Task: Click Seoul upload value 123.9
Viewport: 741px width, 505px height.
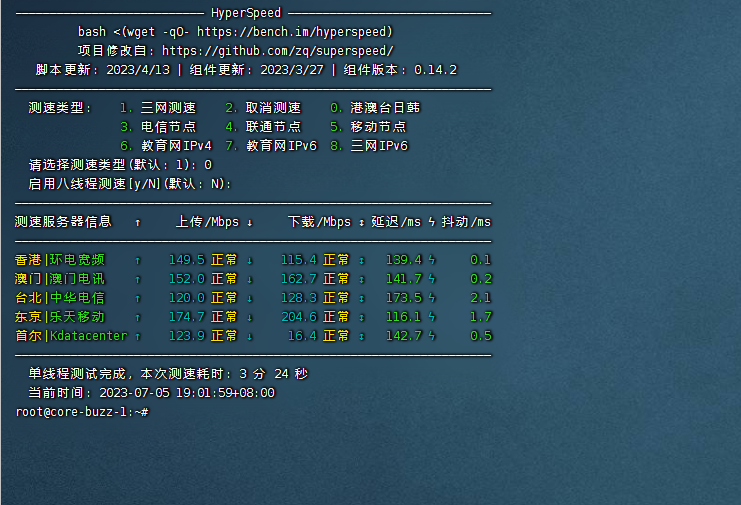Action: (187, 335)
